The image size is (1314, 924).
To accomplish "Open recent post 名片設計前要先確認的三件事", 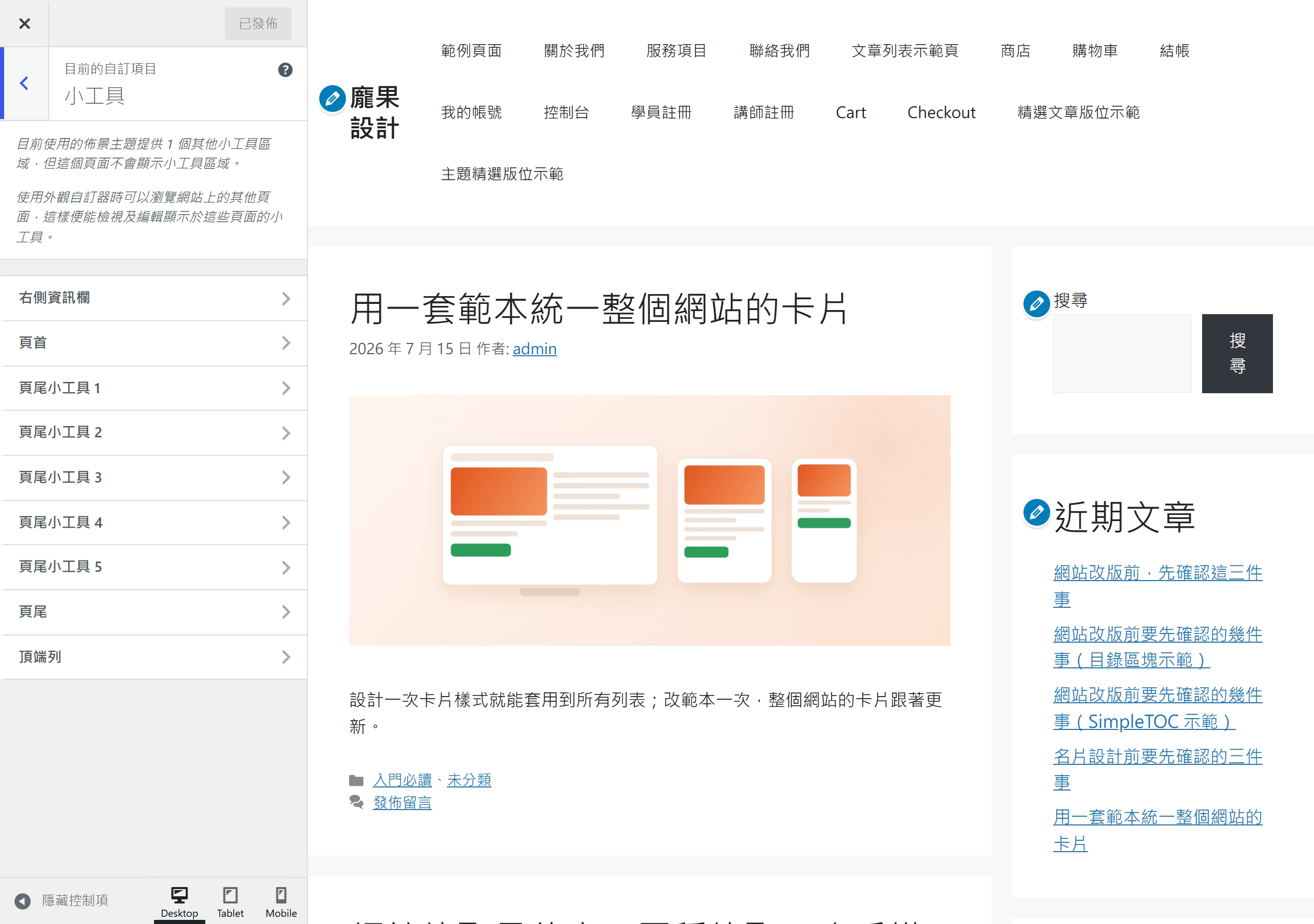I will [1157, 769].
